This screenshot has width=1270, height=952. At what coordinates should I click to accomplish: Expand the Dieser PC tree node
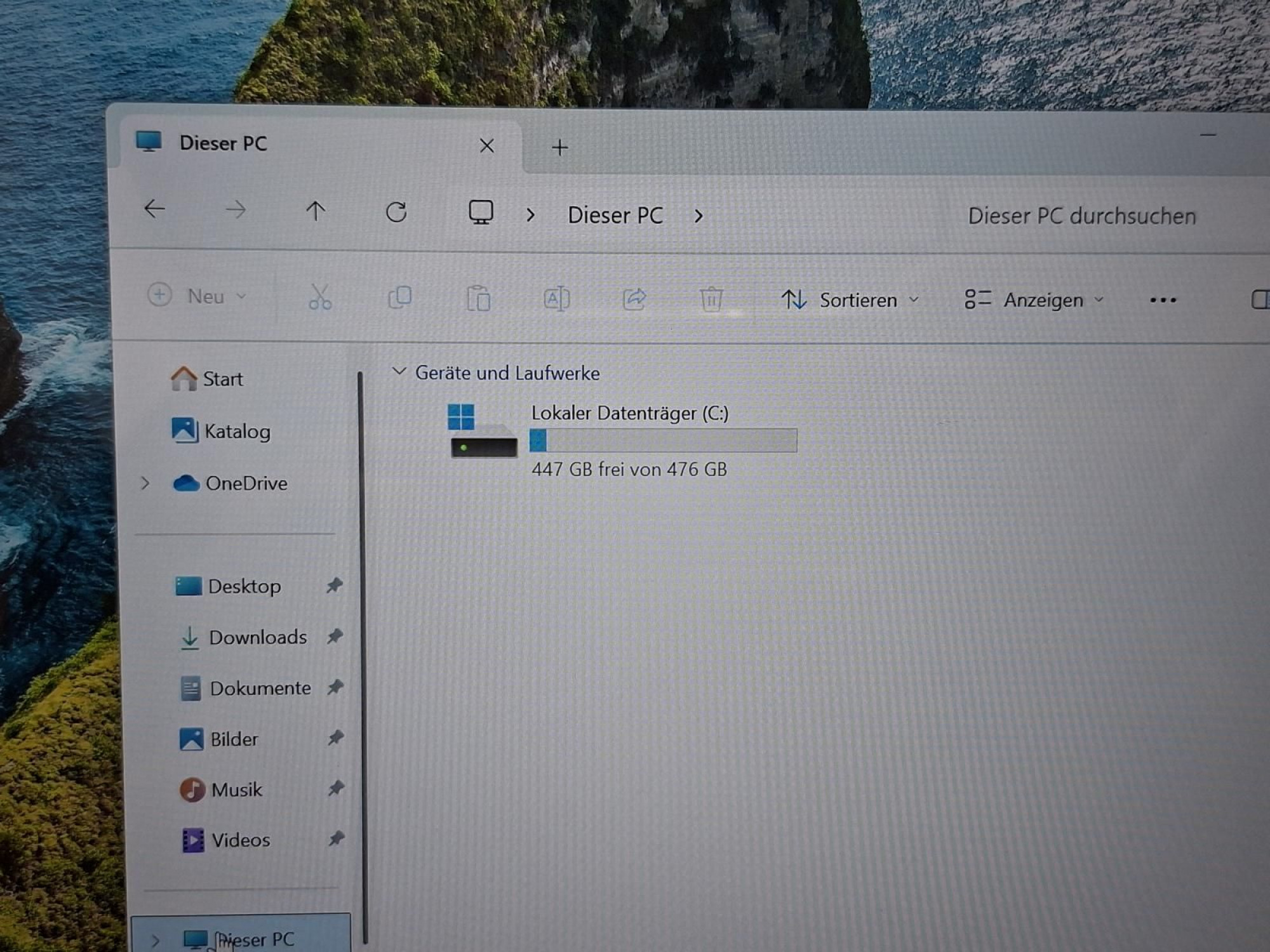pos(156,940)
